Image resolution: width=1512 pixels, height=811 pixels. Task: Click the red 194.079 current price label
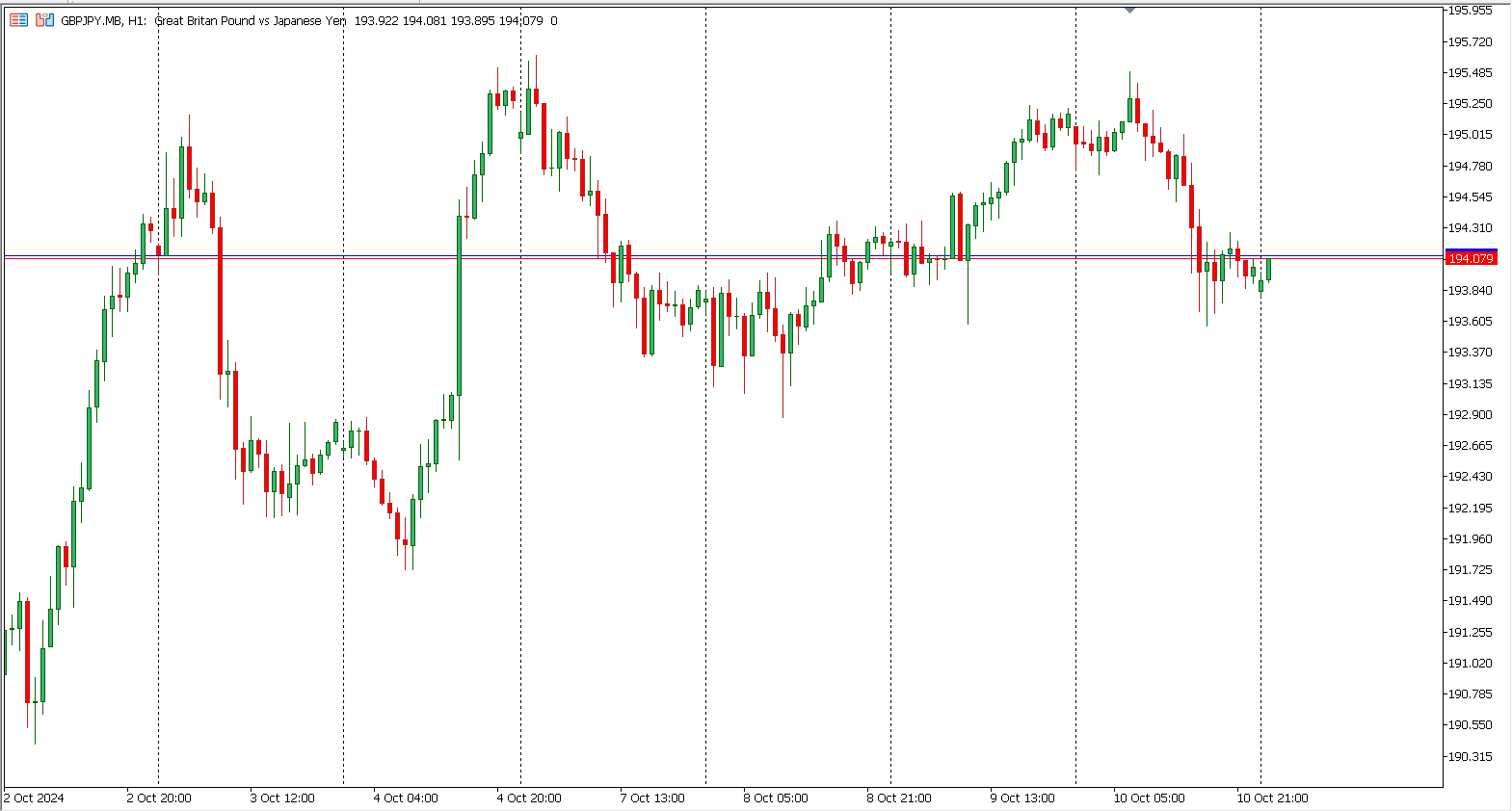coord(1471,258)
